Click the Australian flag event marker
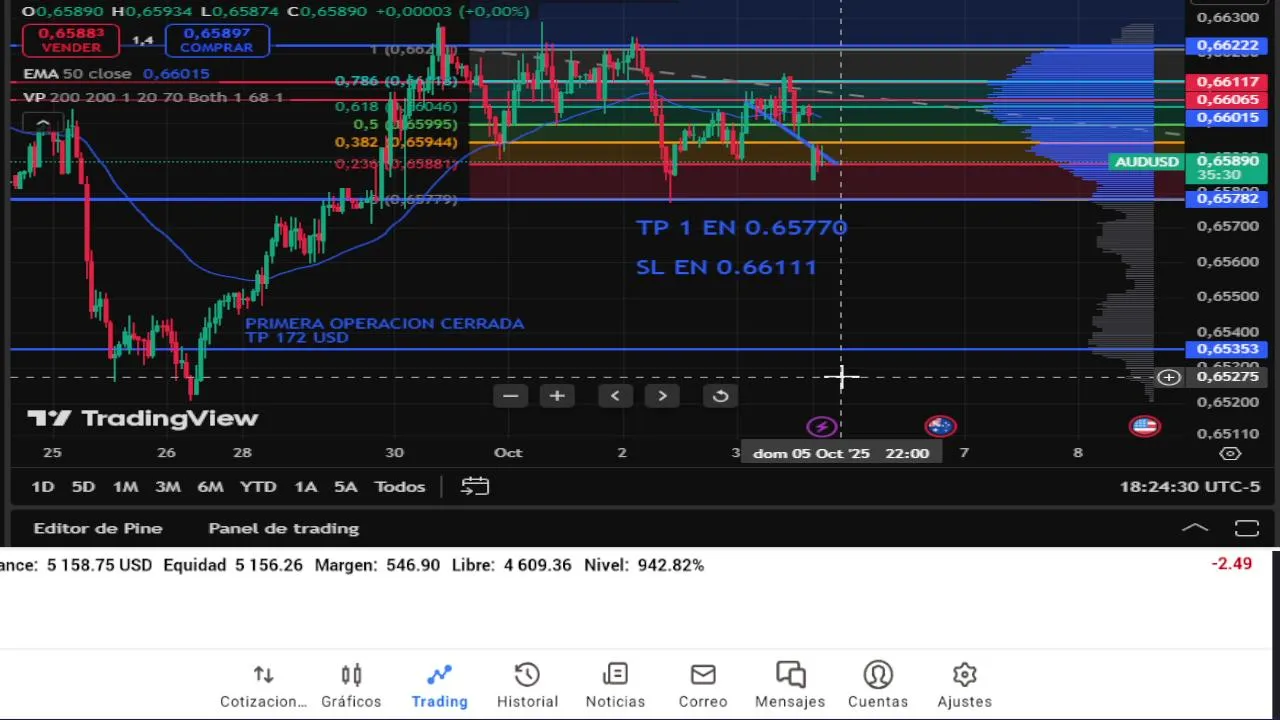This screenshot has width=1280, height=720. 940,427
